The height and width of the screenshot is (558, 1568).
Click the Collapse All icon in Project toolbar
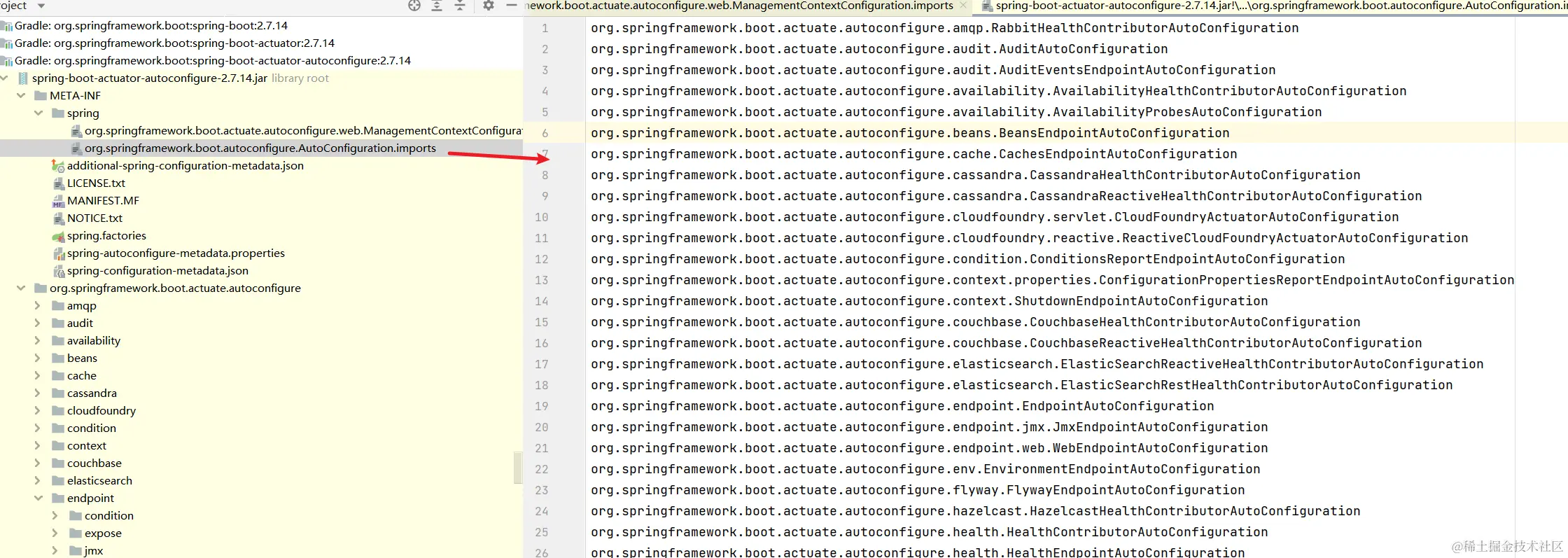[460, 6]
